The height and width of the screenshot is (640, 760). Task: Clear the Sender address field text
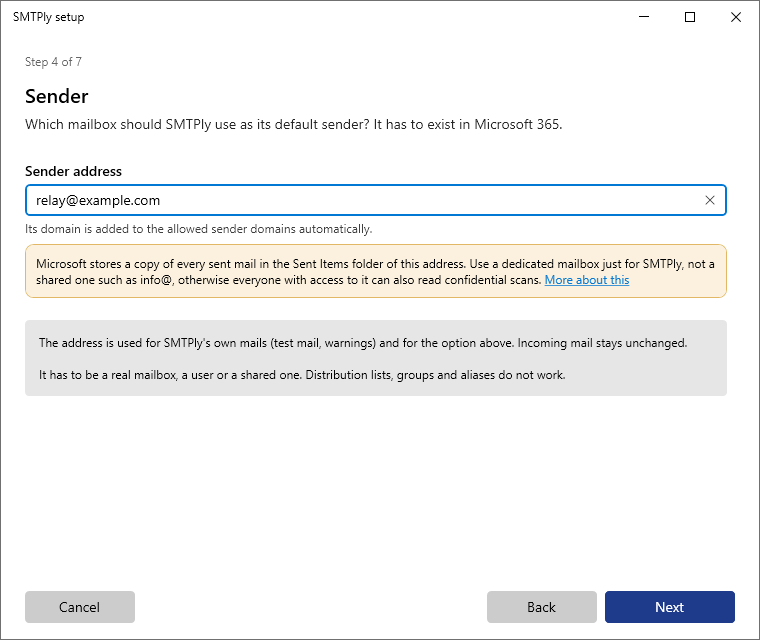click(710, 200)
